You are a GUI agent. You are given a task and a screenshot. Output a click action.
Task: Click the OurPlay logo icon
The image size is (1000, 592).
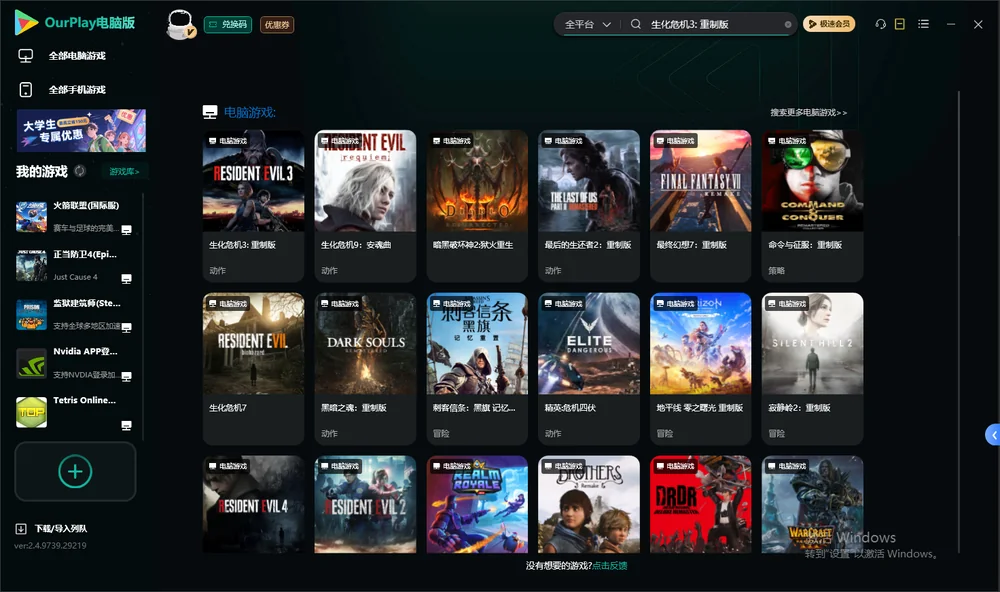coord(26,22)
